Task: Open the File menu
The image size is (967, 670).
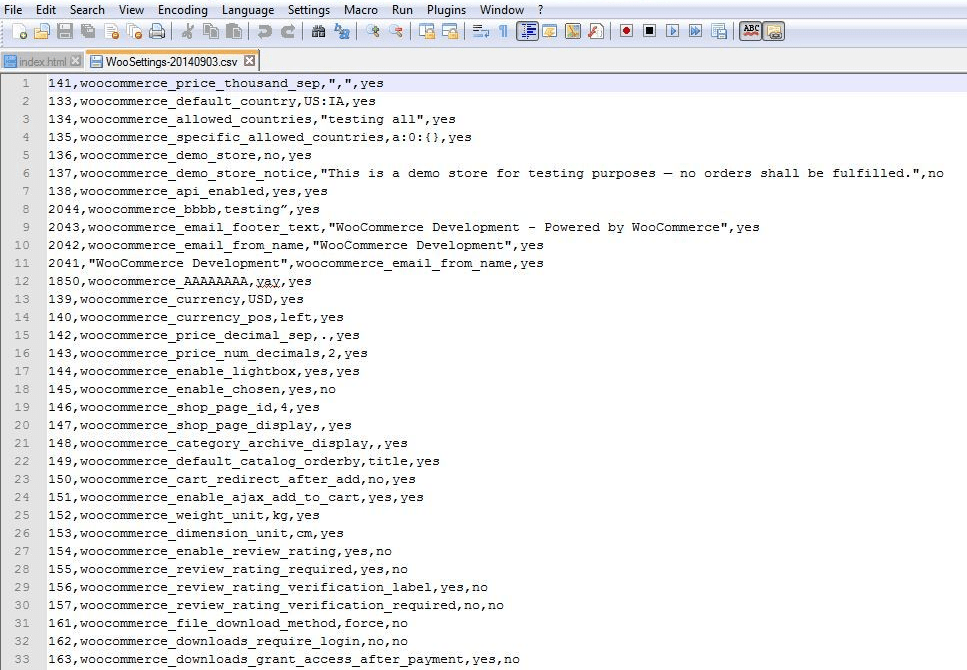Action: 13,10
